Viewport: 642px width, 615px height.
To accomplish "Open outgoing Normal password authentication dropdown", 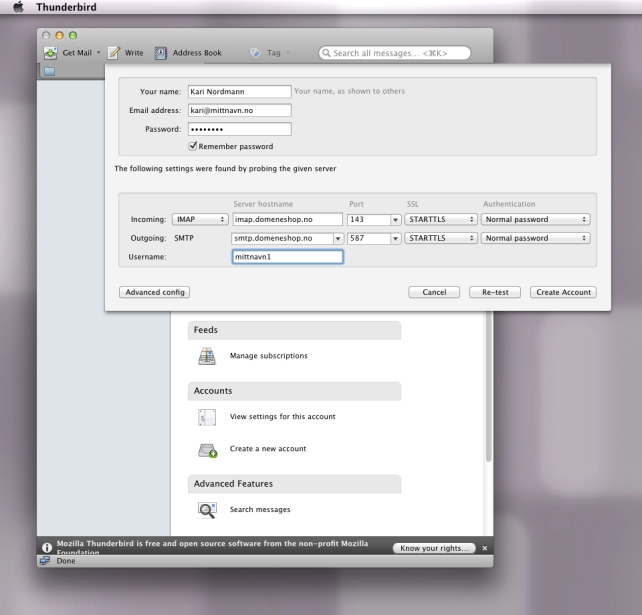I will 536,238.
